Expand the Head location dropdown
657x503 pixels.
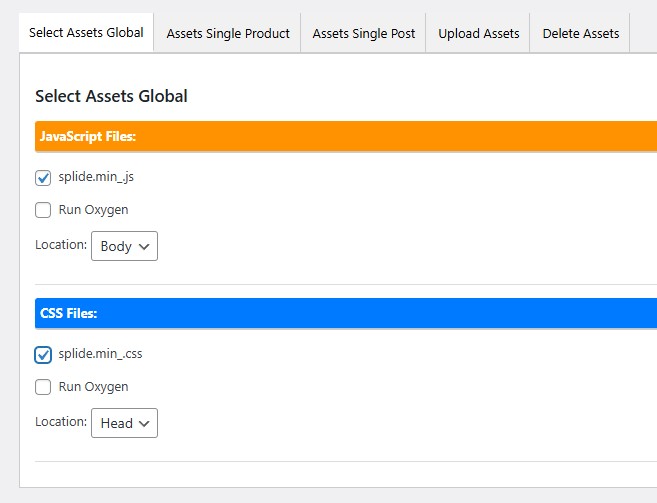point(124,423)
